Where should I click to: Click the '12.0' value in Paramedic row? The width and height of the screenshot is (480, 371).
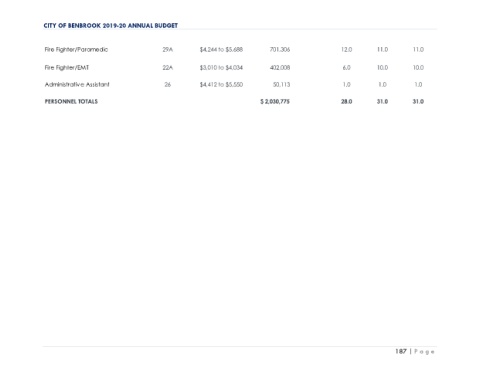click(x=346, y=50)
